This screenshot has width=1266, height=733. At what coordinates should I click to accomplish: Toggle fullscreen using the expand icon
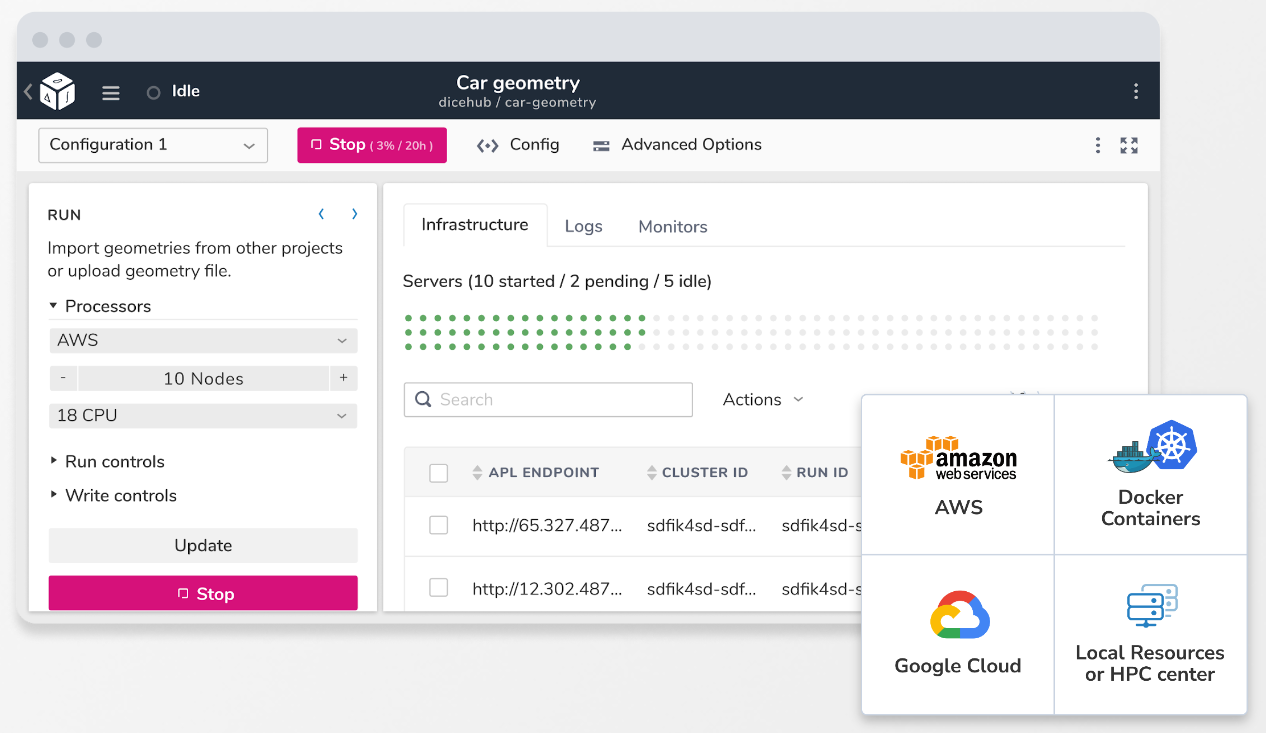pyautogui.click(x=1129, y=145)
